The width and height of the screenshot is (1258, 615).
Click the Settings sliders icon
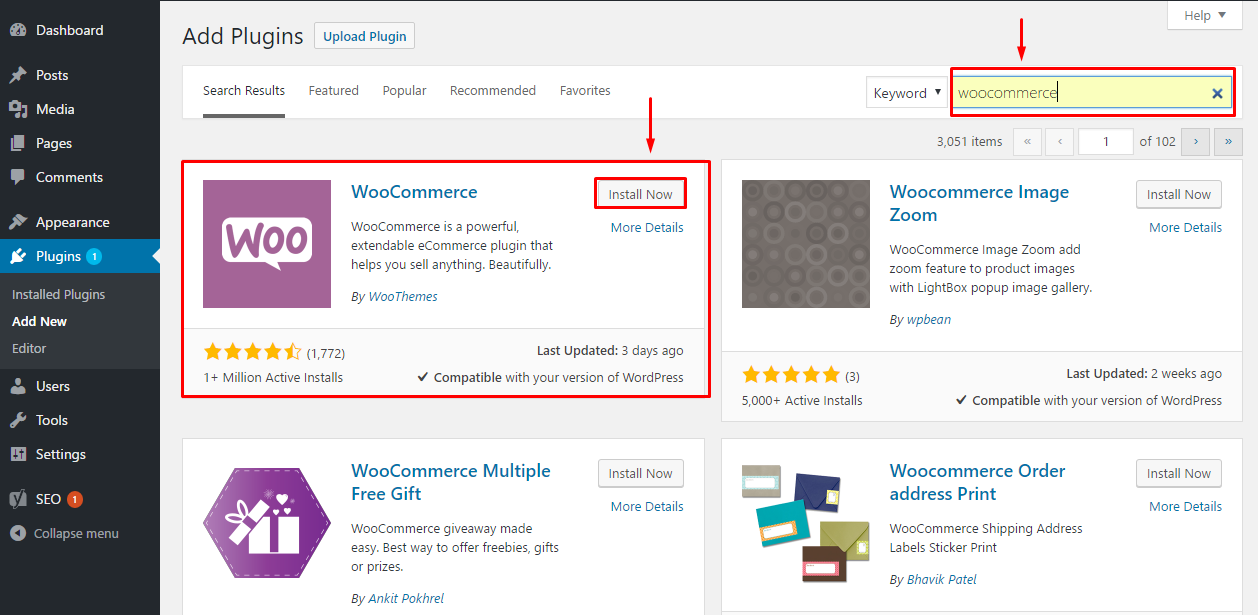tap(18, 454)
